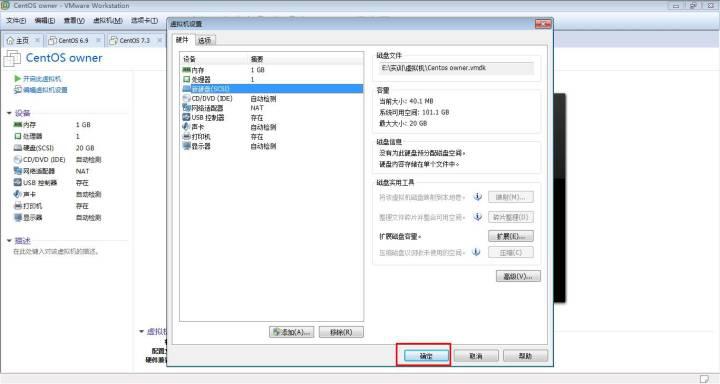Viewport: 720px width, 384px height.
Task: Click the 设备 column header in hardware list
Action: coord(189,59)
